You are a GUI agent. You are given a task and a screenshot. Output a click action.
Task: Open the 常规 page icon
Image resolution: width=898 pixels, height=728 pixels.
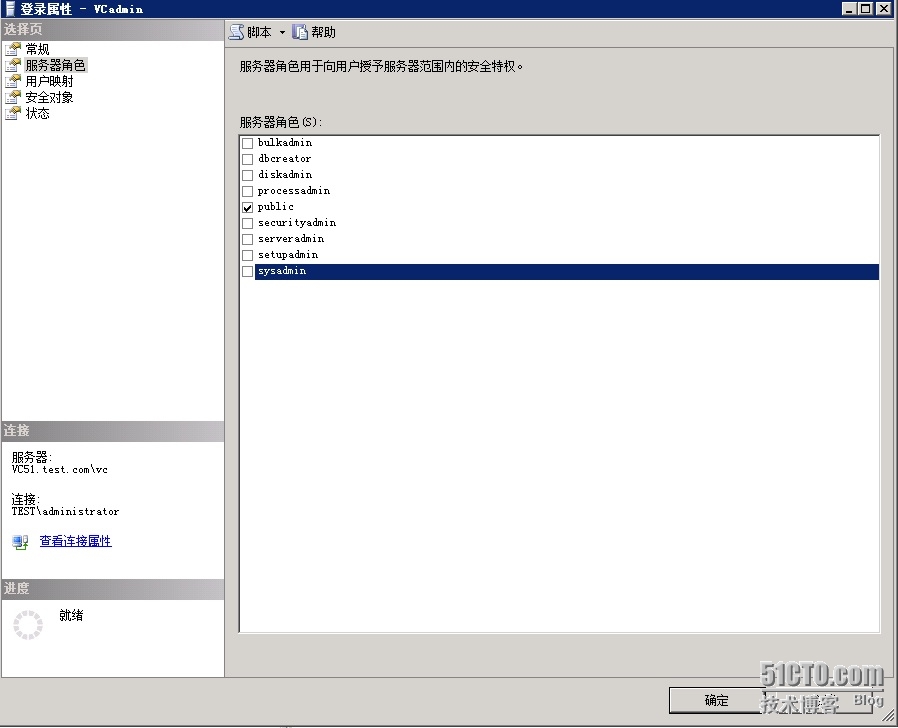point(13,49)
